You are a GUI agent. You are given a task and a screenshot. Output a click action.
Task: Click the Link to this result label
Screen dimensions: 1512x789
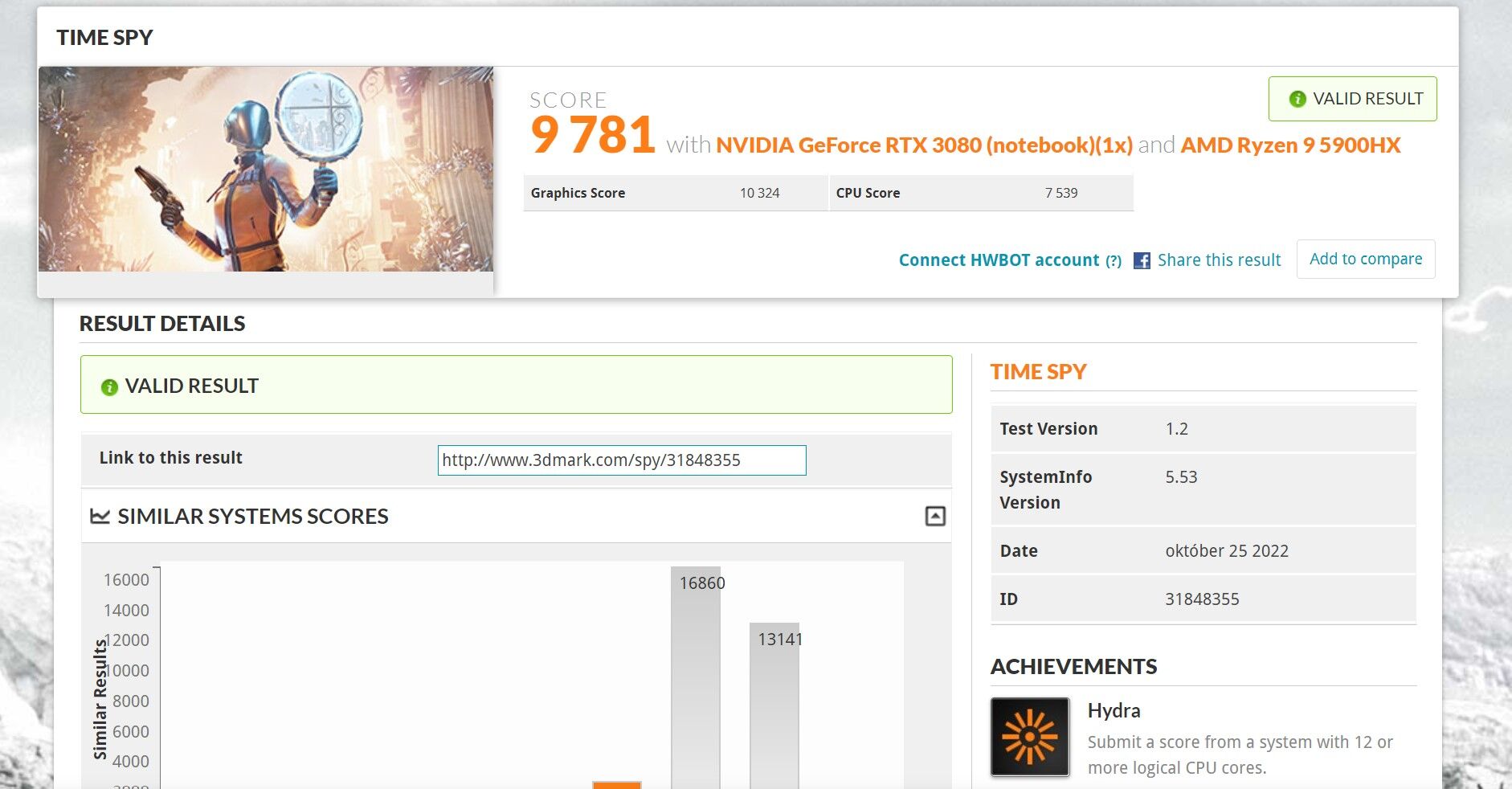click(170, 458)
